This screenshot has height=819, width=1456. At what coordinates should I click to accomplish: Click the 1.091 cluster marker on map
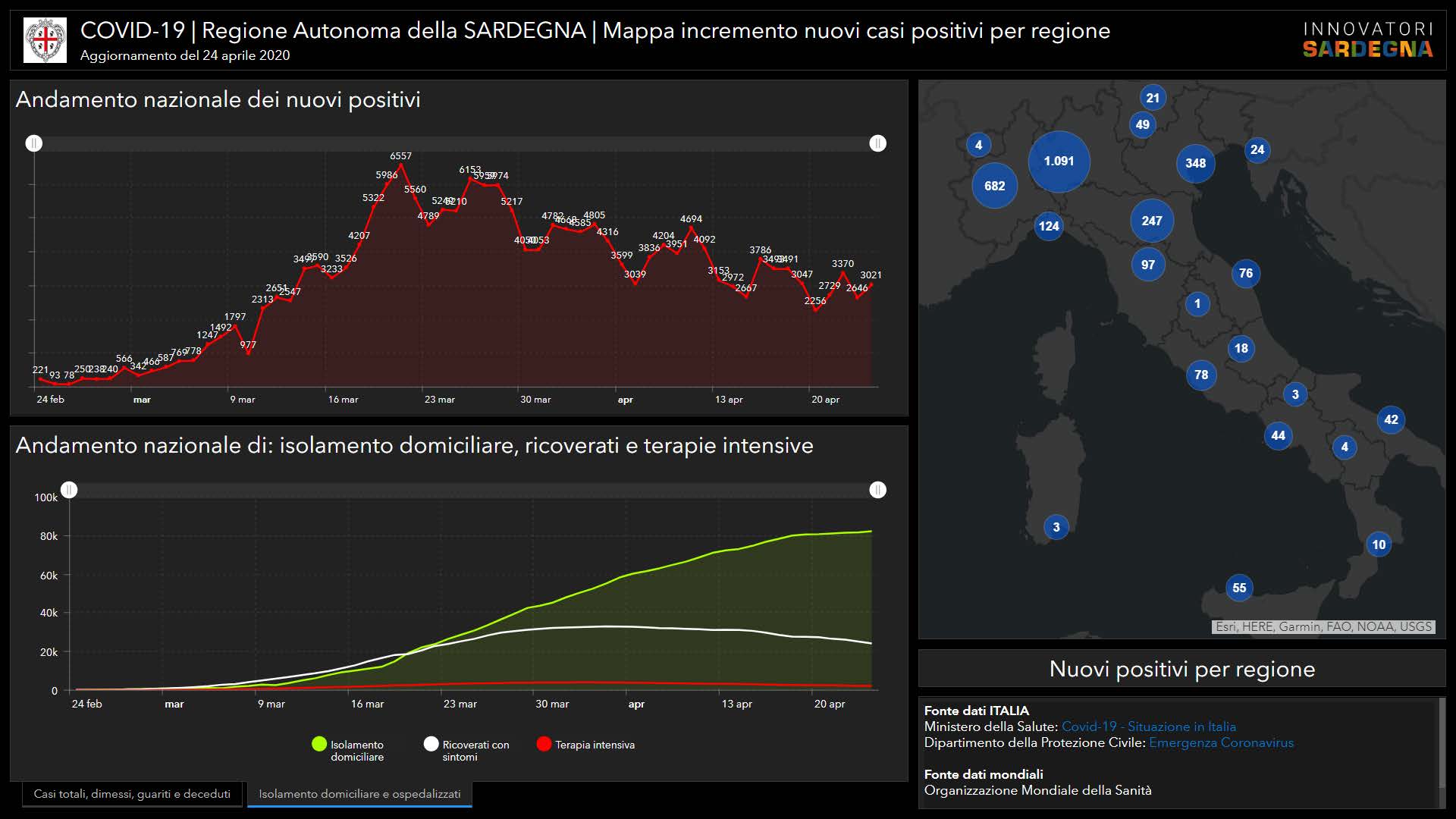(x=1059, y=161)
